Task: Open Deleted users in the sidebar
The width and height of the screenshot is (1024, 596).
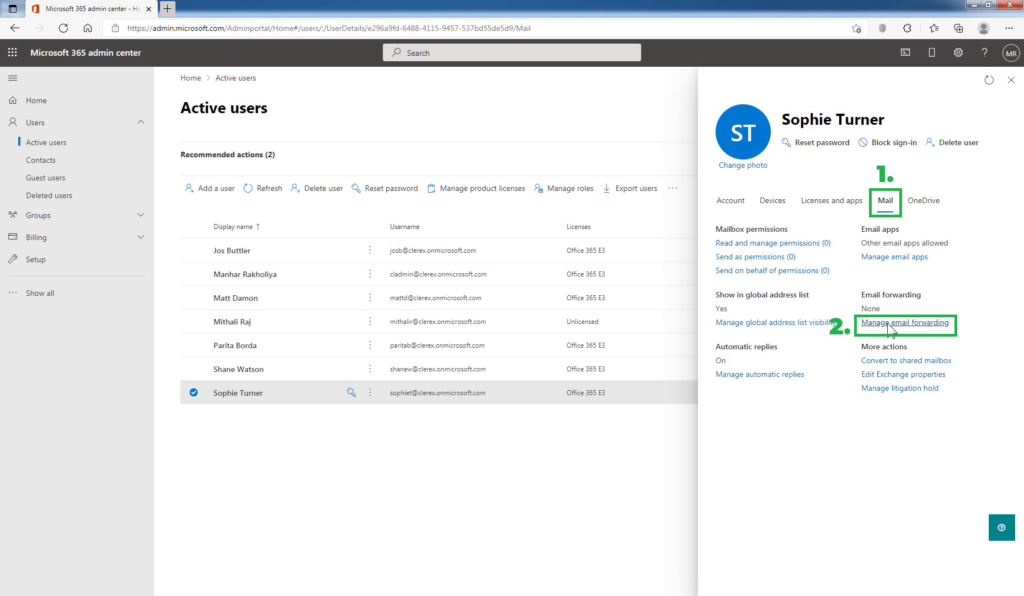Action: coord(49,195)
